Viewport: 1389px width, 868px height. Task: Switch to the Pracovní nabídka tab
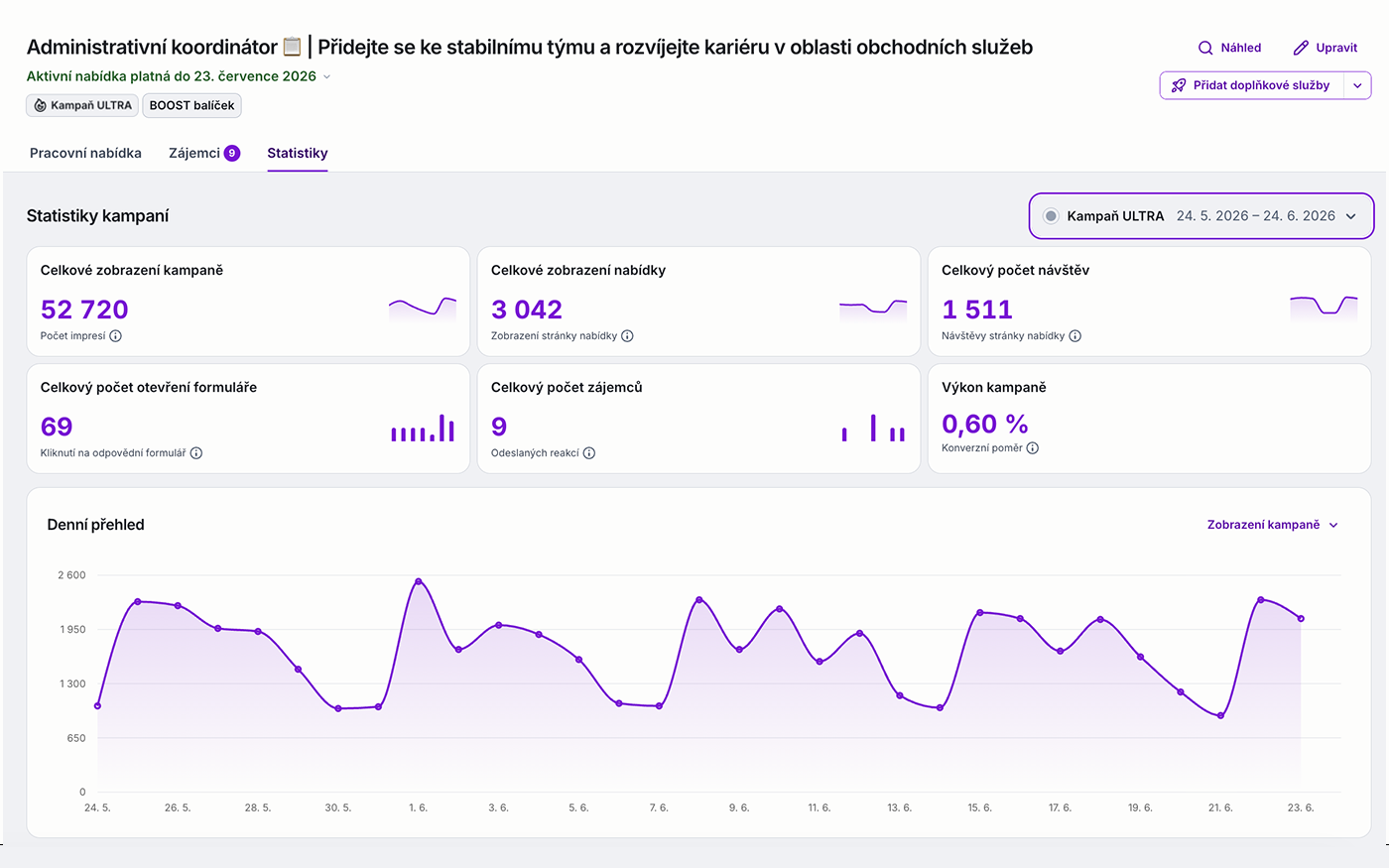[x=85, y=153]
